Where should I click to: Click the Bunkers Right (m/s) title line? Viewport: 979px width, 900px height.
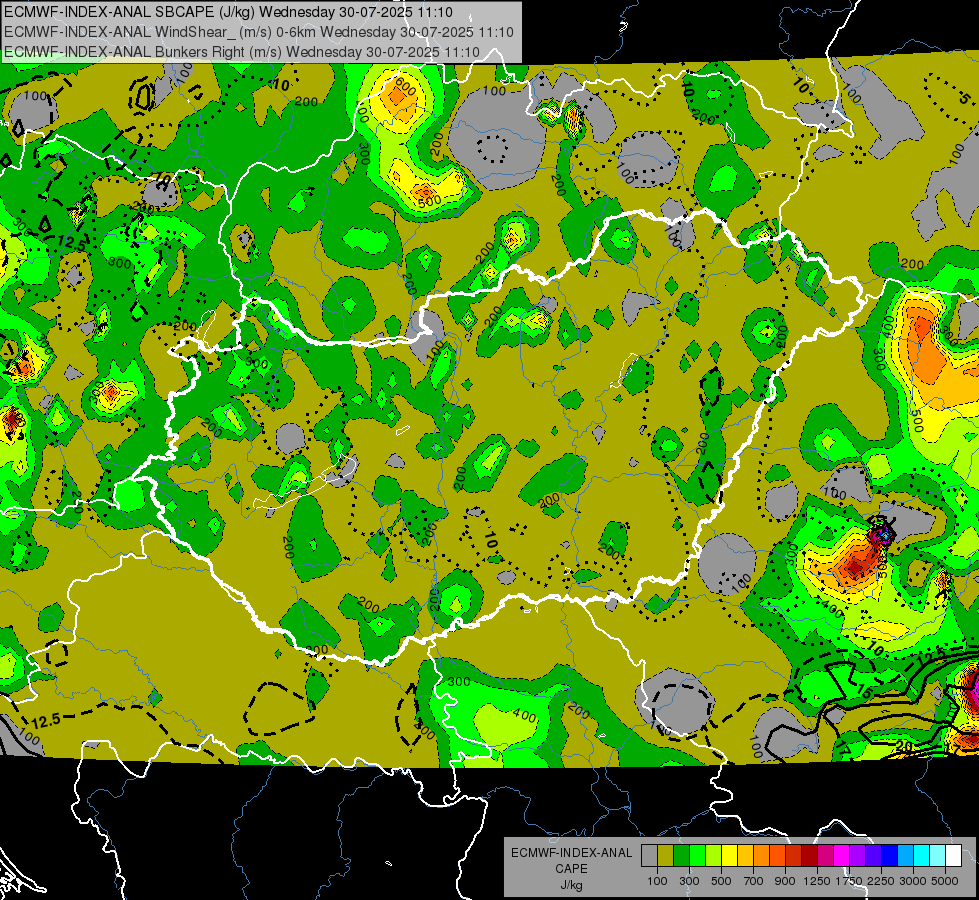point(242,52)
